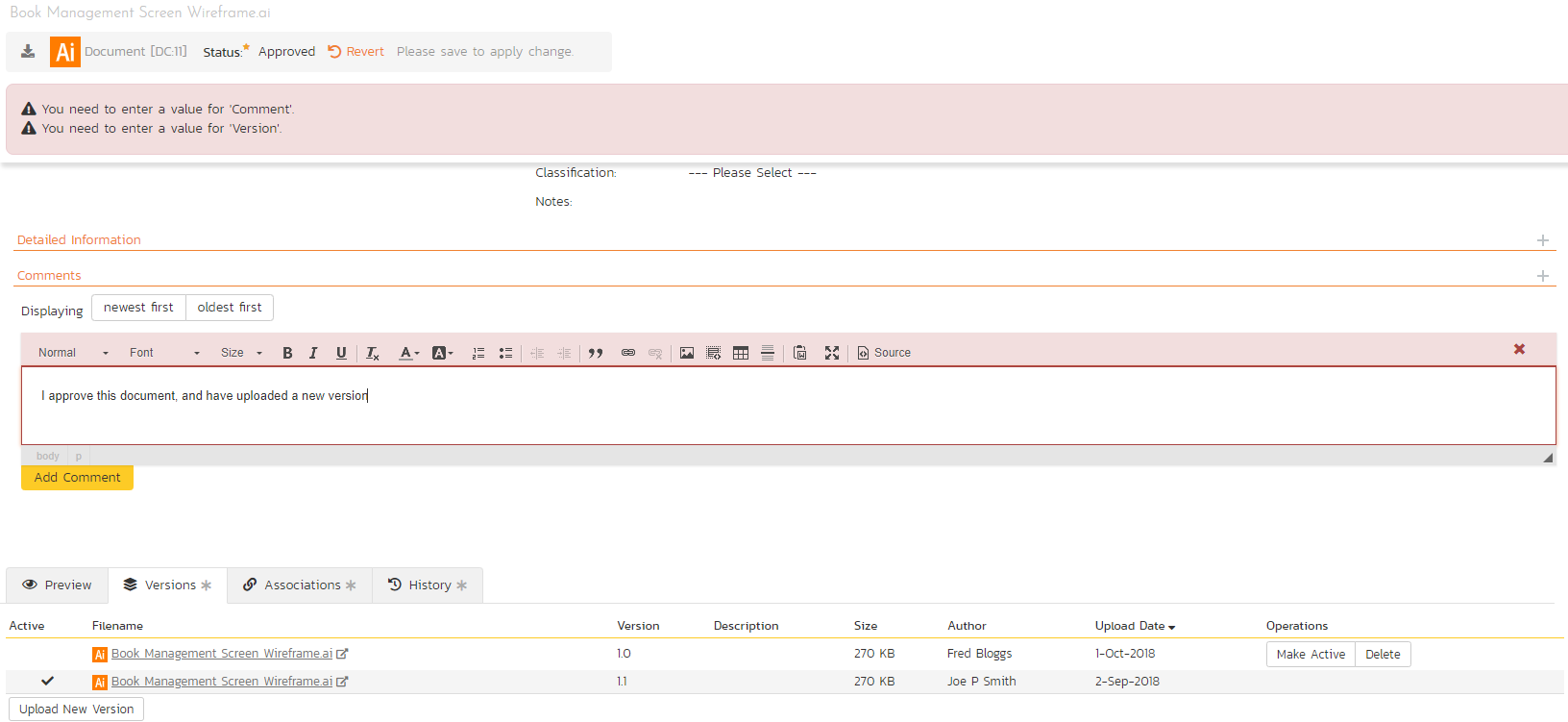Open the History tab
The image size is (1568, 722).
[x=428, y=585]
